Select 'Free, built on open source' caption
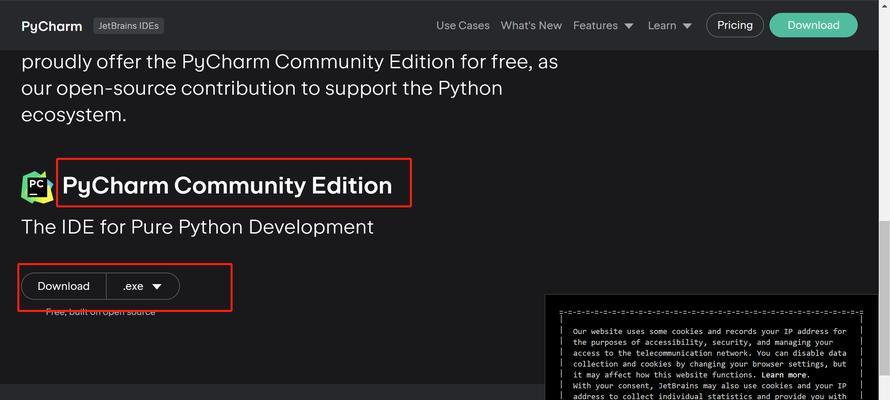The height and width of the screenshot is (400, 890). point(100,312)
